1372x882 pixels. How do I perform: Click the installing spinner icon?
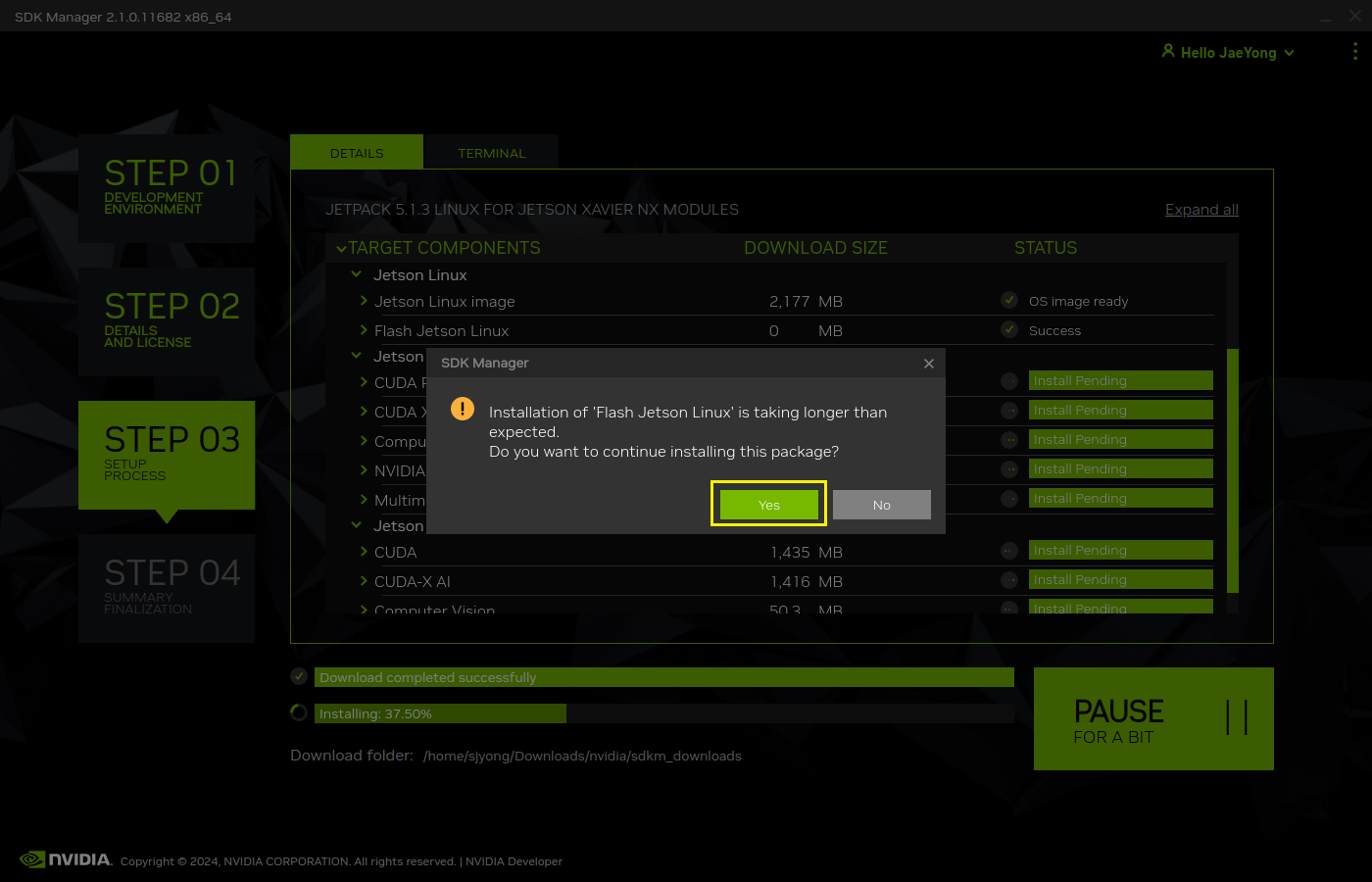pyautogui.click(x=299, y=712)
